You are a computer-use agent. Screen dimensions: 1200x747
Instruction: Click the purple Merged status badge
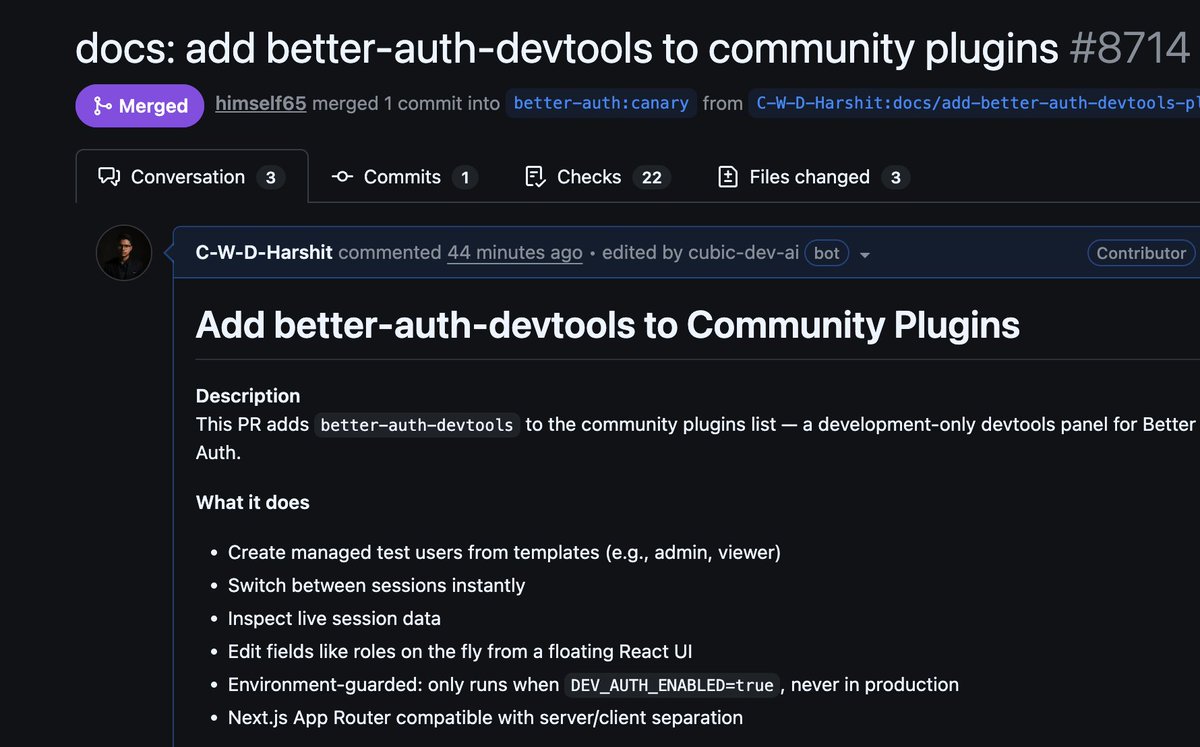point(139,106)
